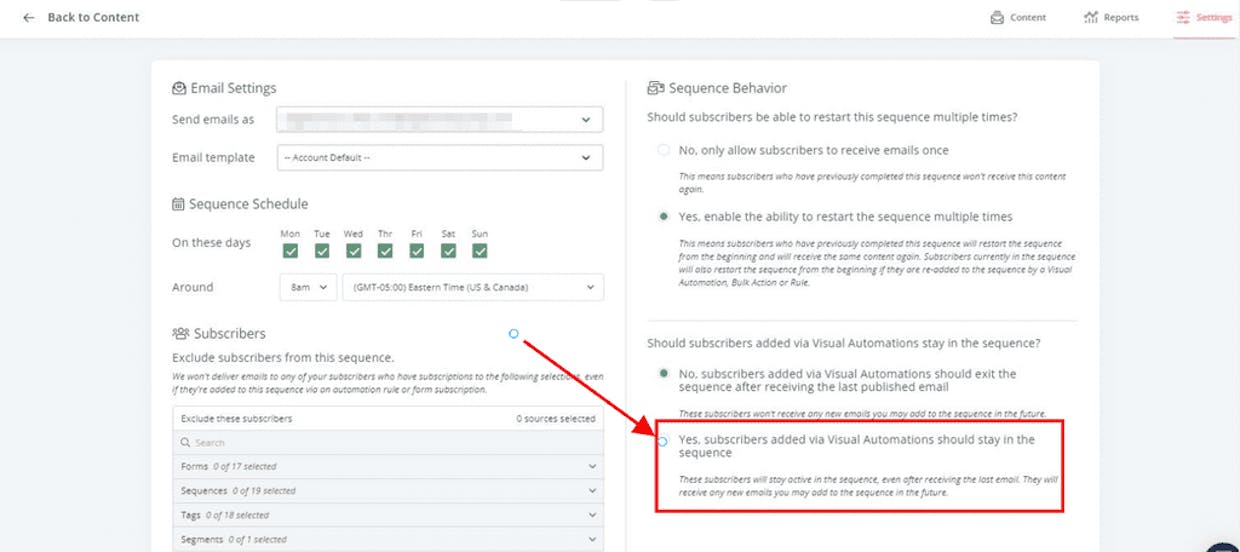Viewport: 1240px width, 552px height.
Task: Uncheck the Sun schedule checkbox
Action: [x=480, y=251]
